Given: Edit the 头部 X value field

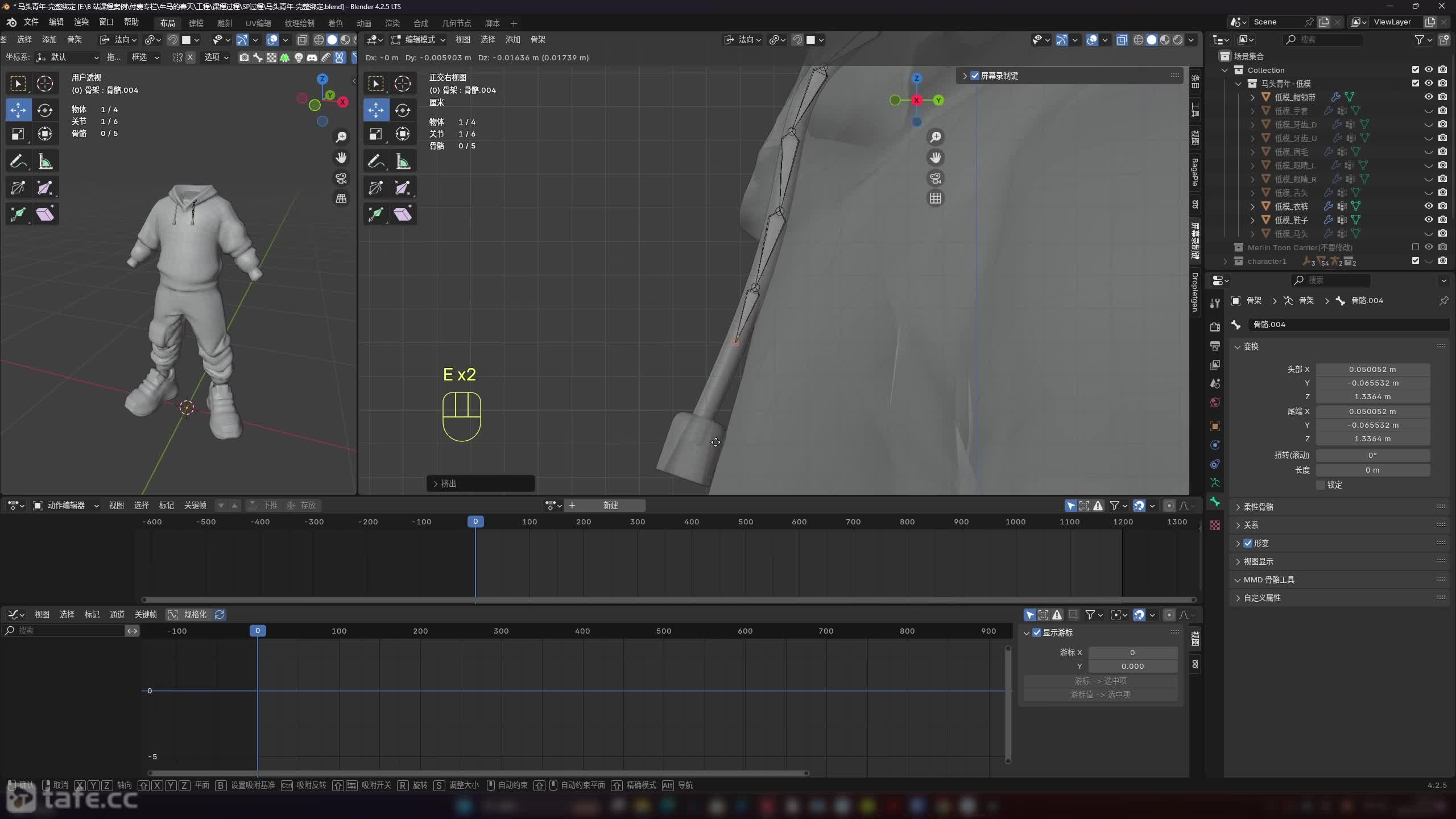Looking at the screenshot, I should tap(1372, 369).
